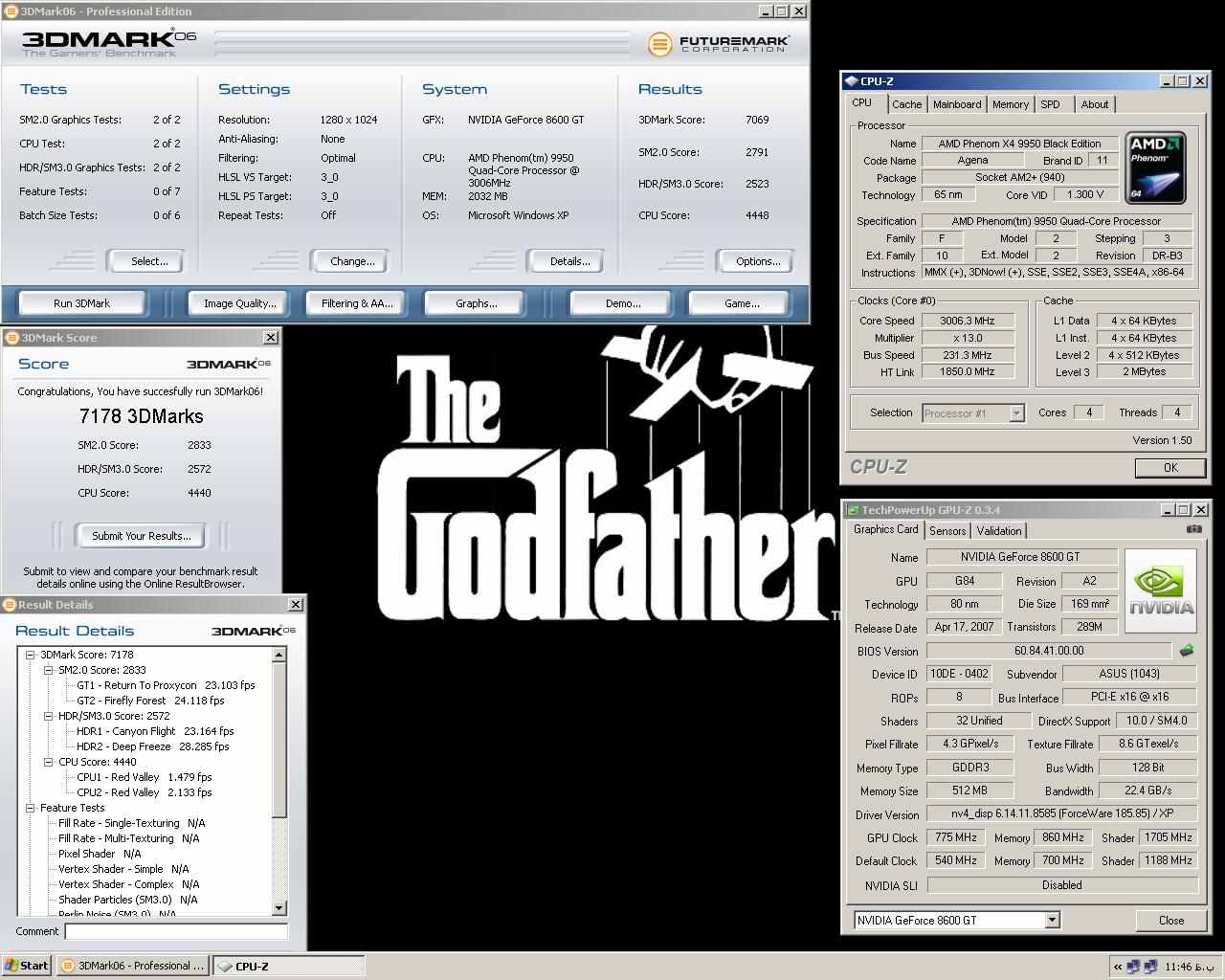Click the GPU-Z title bar icon
This screenshot has width=1225, height=980.
(852, 510)
